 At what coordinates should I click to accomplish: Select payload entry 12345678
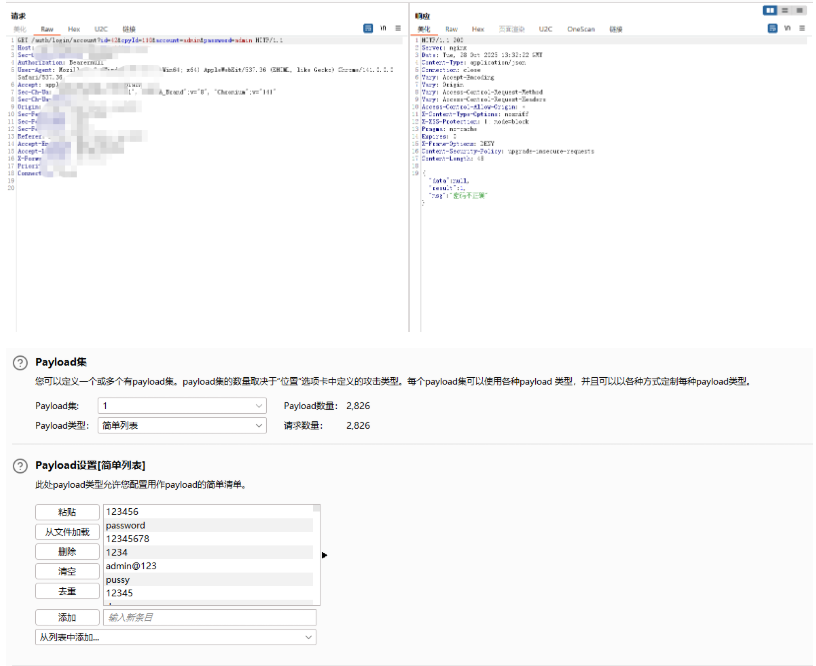coord(208,539)
